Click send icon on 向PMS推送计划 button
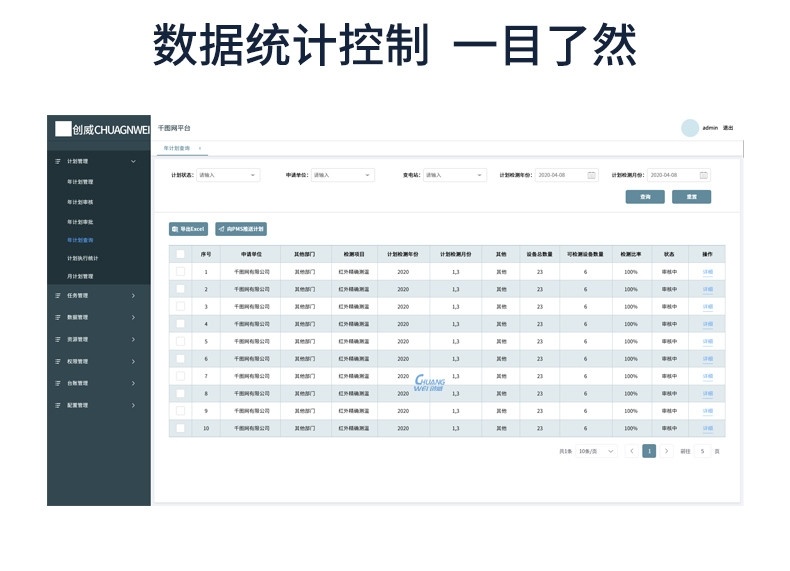 221,229
